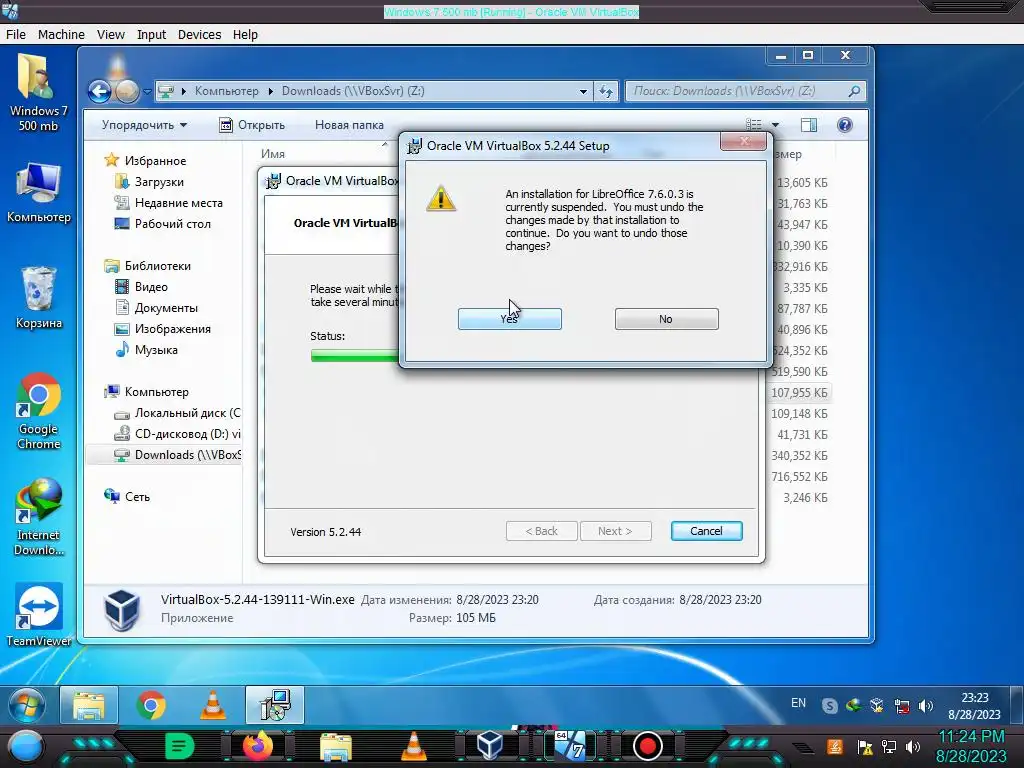Close the Oracle VM VirtualBox Setup warning dialog
The height and width of the screenshot is (768, 1024).
coord(743,142)
